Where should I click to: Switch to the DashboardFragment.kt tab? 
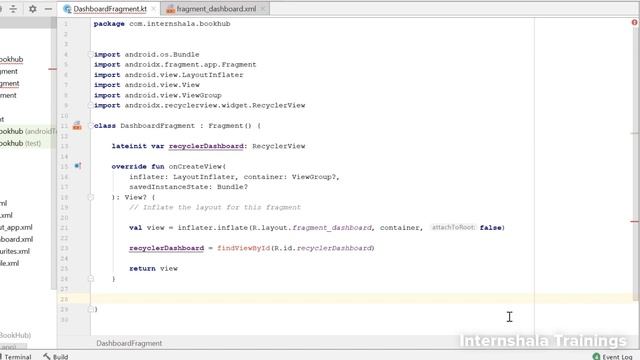(109, 9)
